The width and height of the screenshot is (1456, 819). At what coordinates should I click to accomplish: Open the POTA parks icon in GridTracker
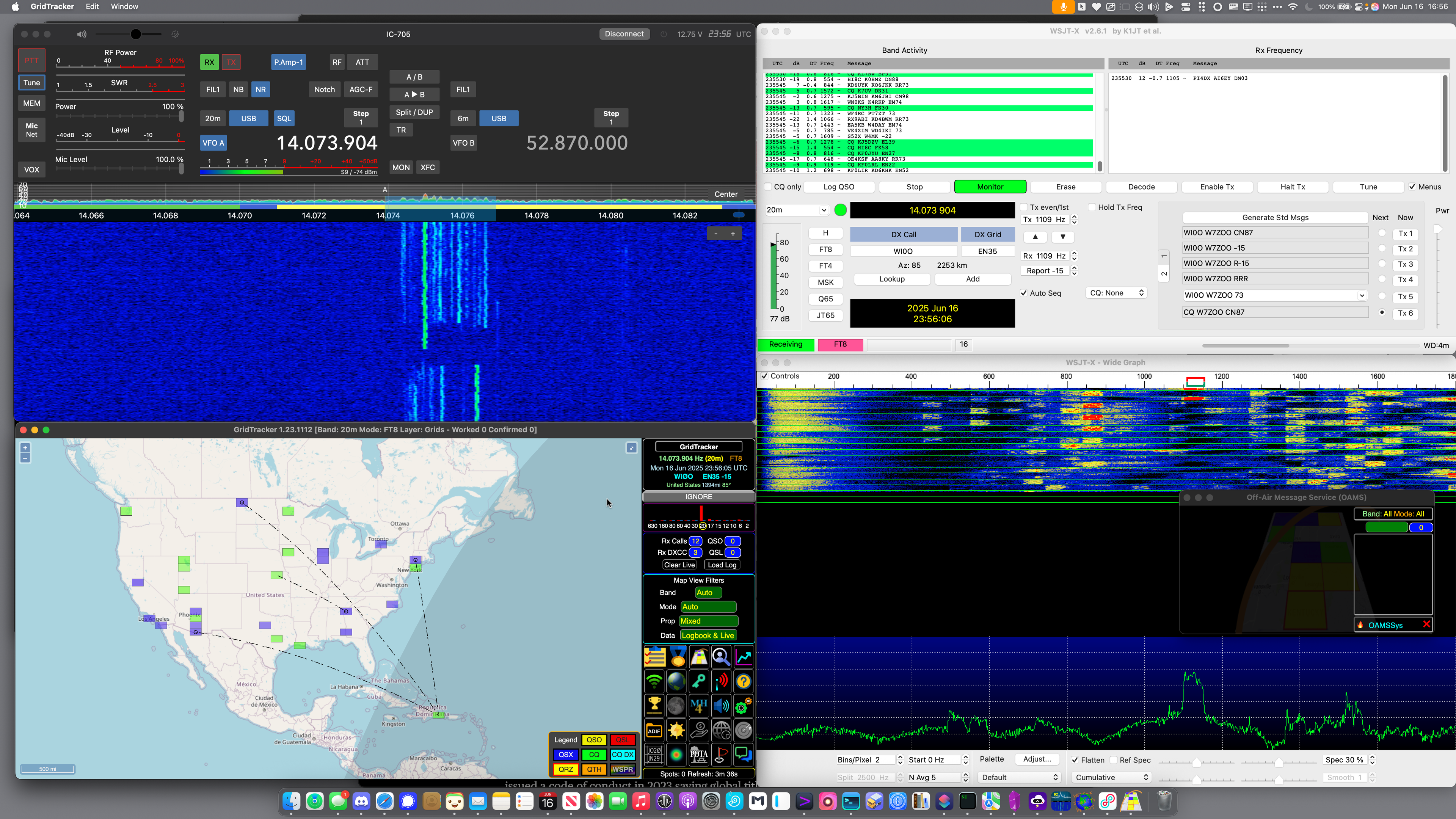coord(699,755)
